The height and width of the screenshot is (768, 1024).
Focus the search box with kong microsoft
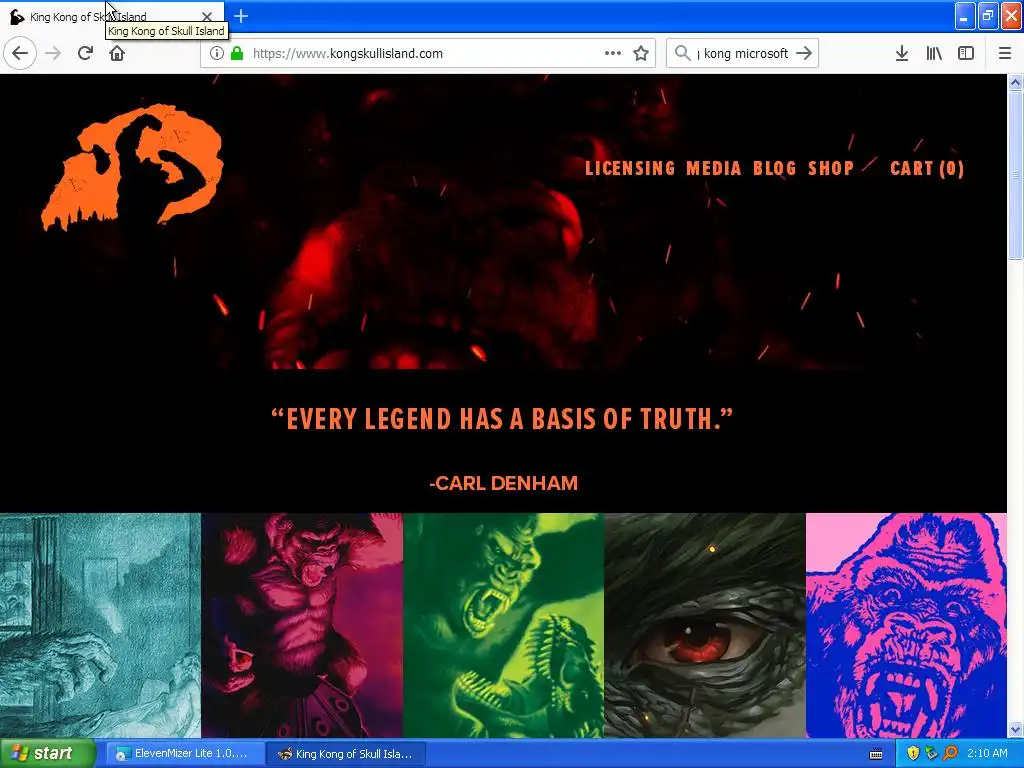pyautogui.click(x=743, y=54)
